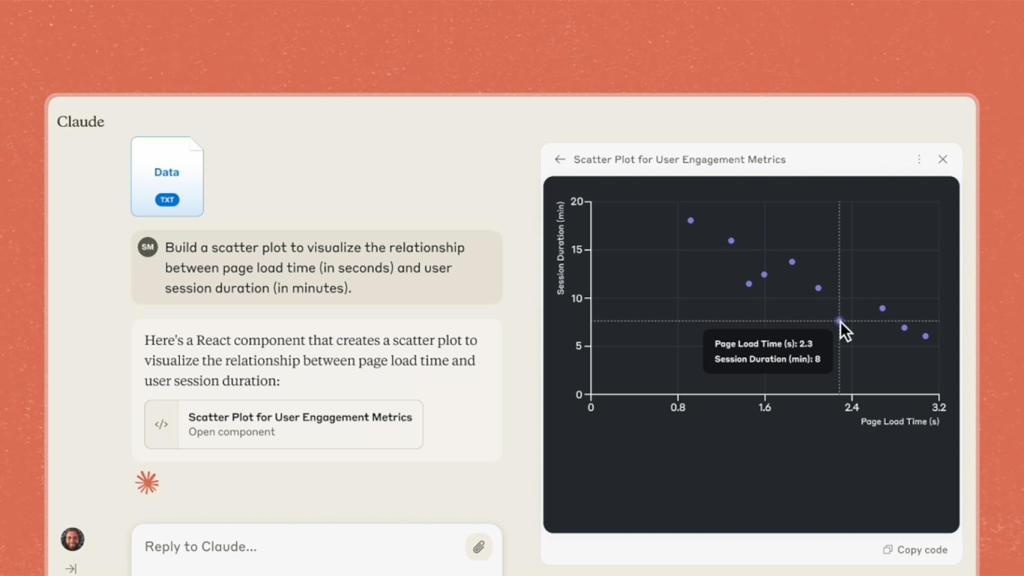Image resolution: width=1024 pixels, height=576 pixels.
Task: Click the highest scatter point near 18 minutes
Action: pyautogui.click(x=691, y=220)
